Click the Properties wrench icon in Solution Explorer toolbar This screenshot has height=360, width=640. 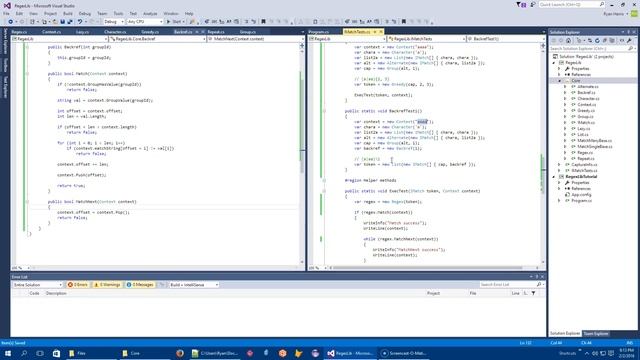click(x=629, y=40)
